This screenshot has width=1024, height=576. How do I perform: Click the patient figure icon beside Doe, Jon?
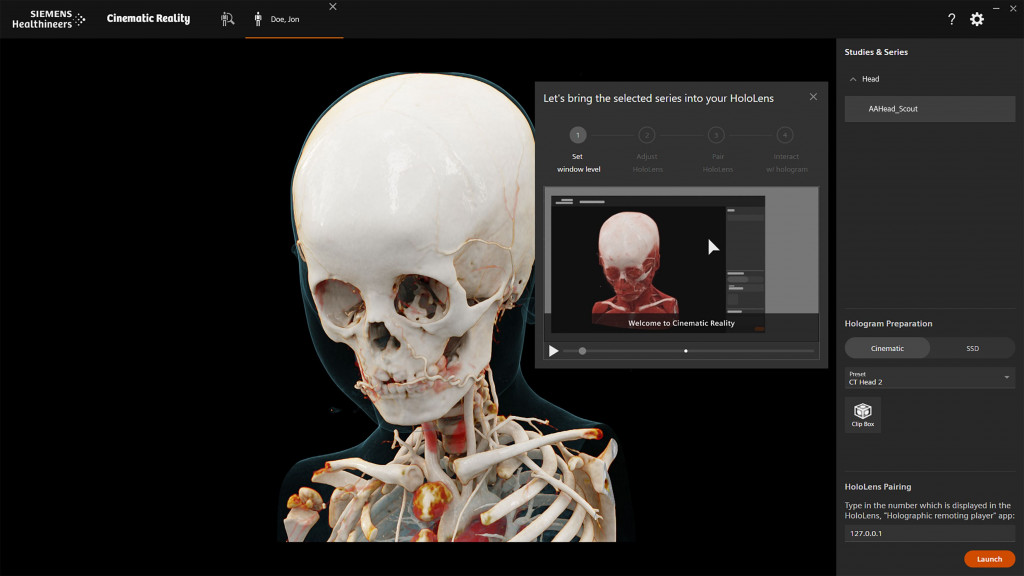(258, 19)
